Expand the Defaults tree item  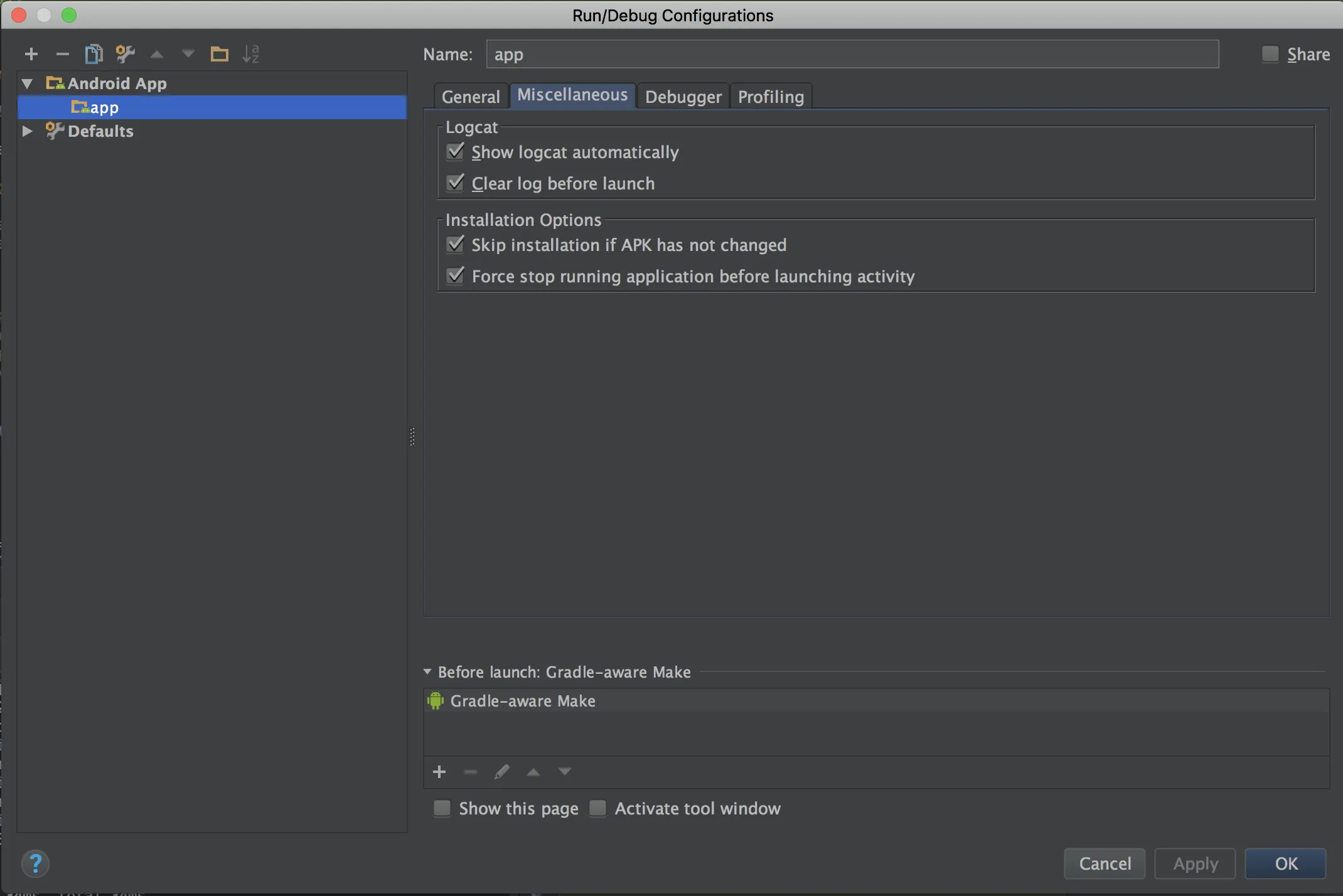28,129
